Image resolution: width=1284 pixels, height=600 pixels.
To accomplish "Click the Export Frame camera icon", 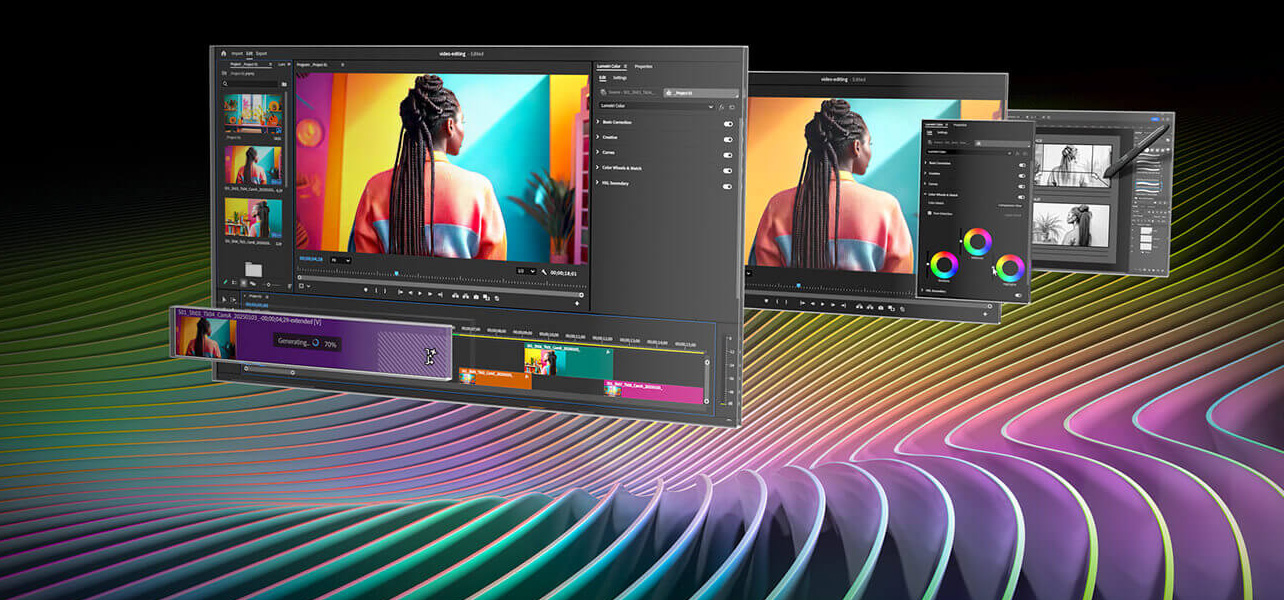I will coord(476,297).
